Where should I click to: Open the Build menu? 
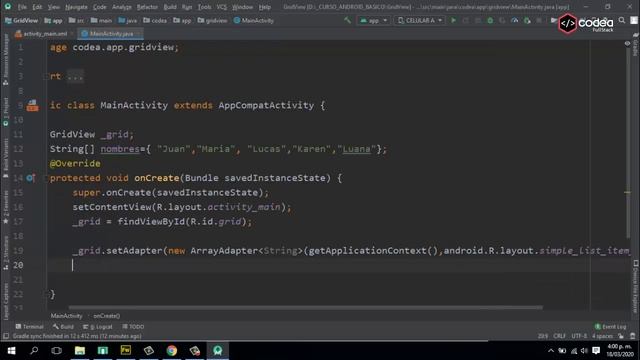170,7
